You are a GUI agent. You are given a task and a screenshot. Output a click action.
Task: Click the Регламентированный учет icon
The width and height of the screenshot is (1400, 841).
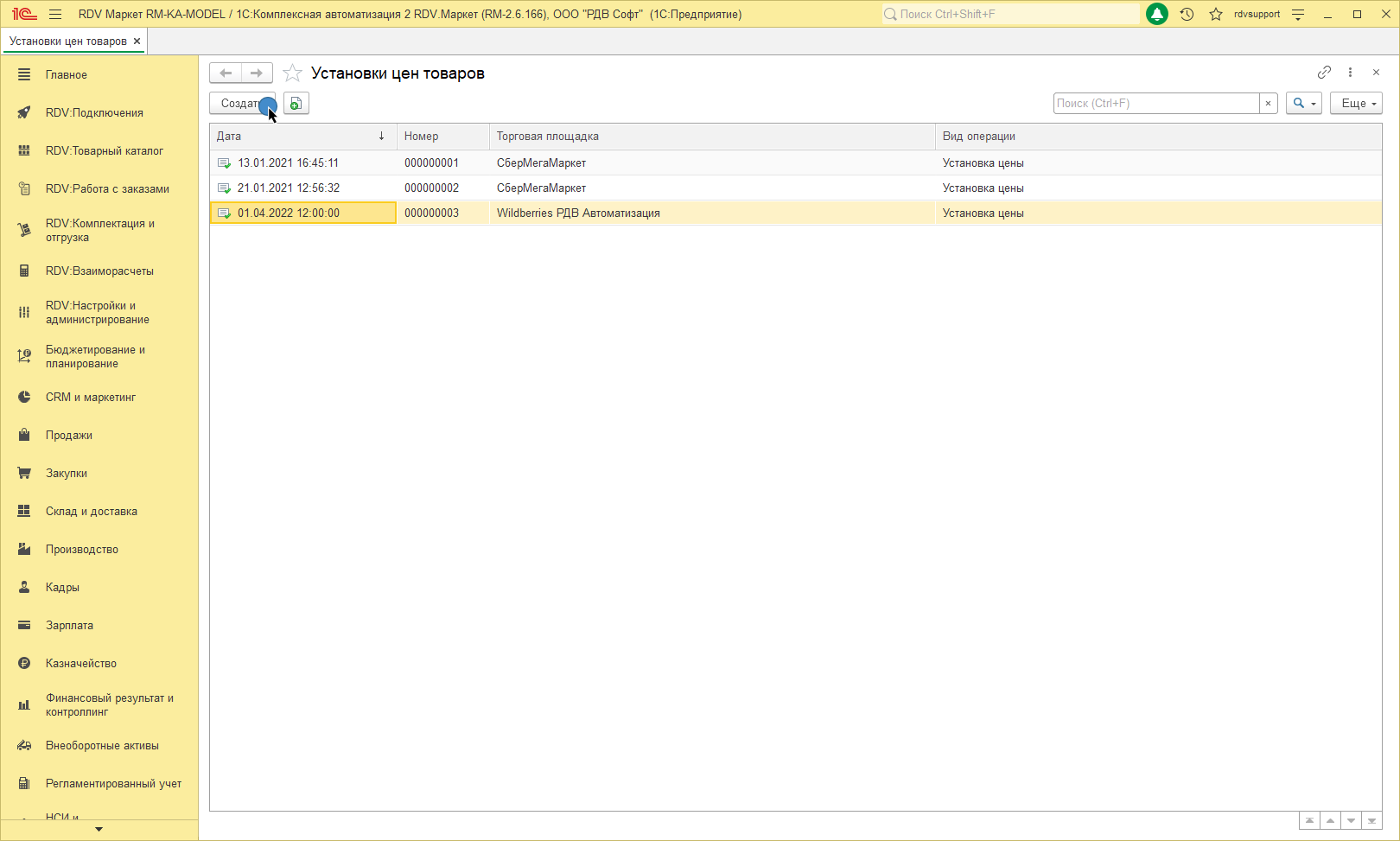pyautogui.click(x=24, y=784)
